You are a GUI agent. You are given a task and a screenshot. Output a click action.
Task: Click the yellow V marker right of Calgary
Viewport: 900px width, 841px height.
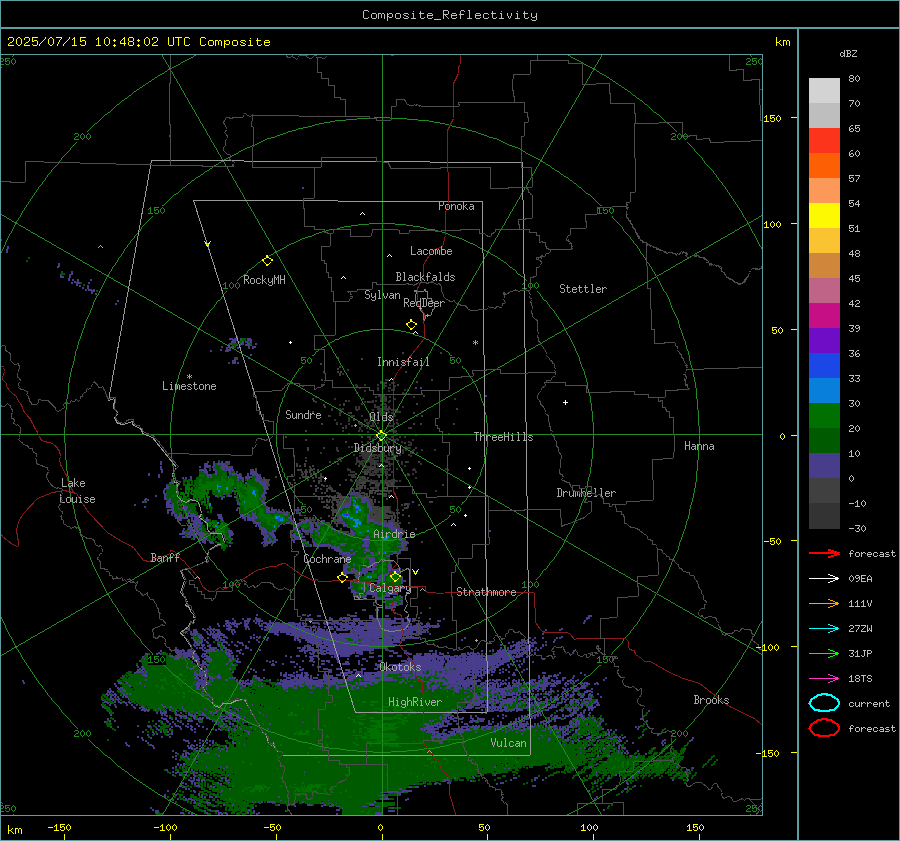(x=416, y=572)
